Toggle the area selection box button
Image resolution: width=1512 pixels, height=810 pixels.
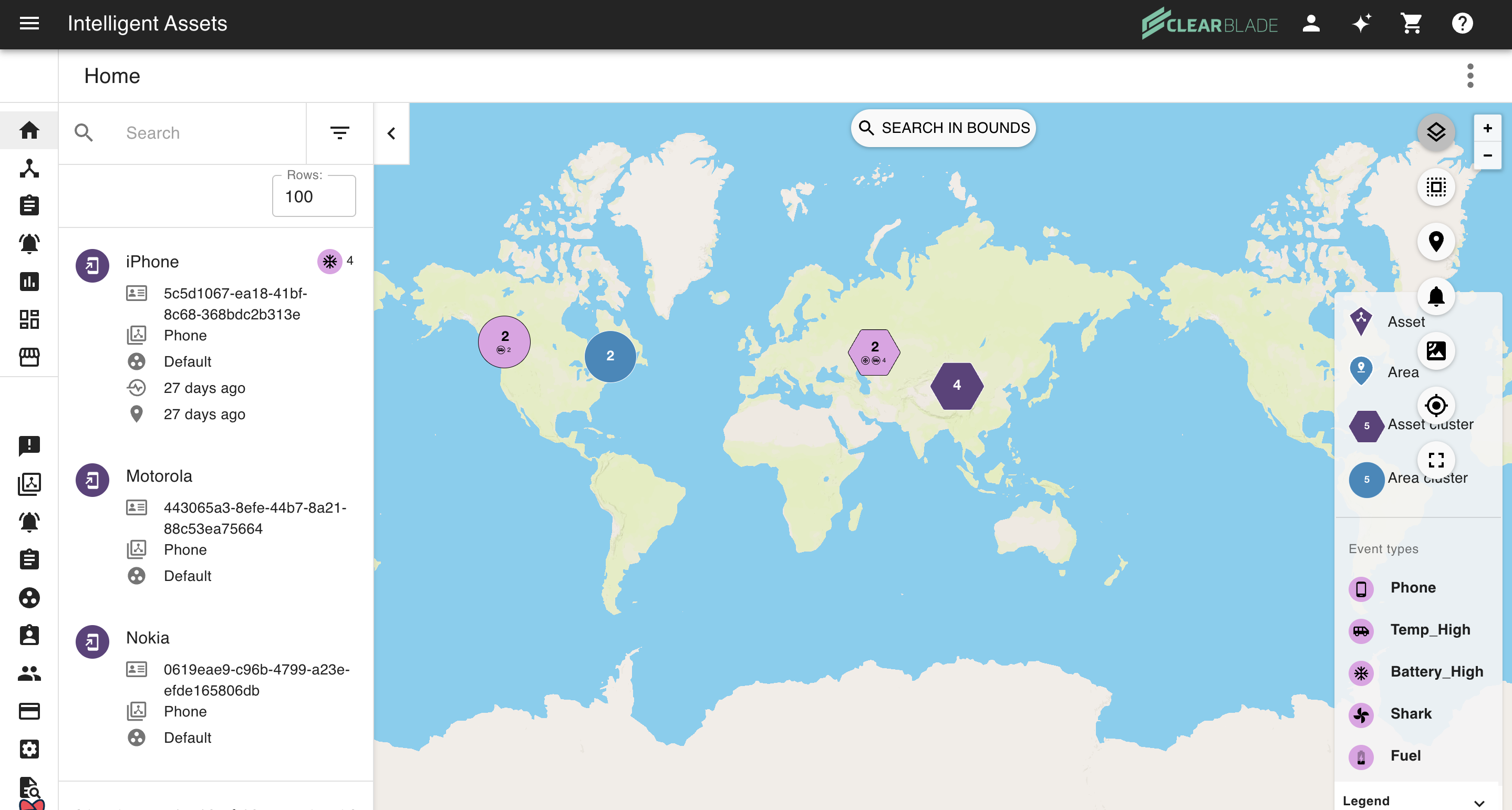(x=1436, y=187)
